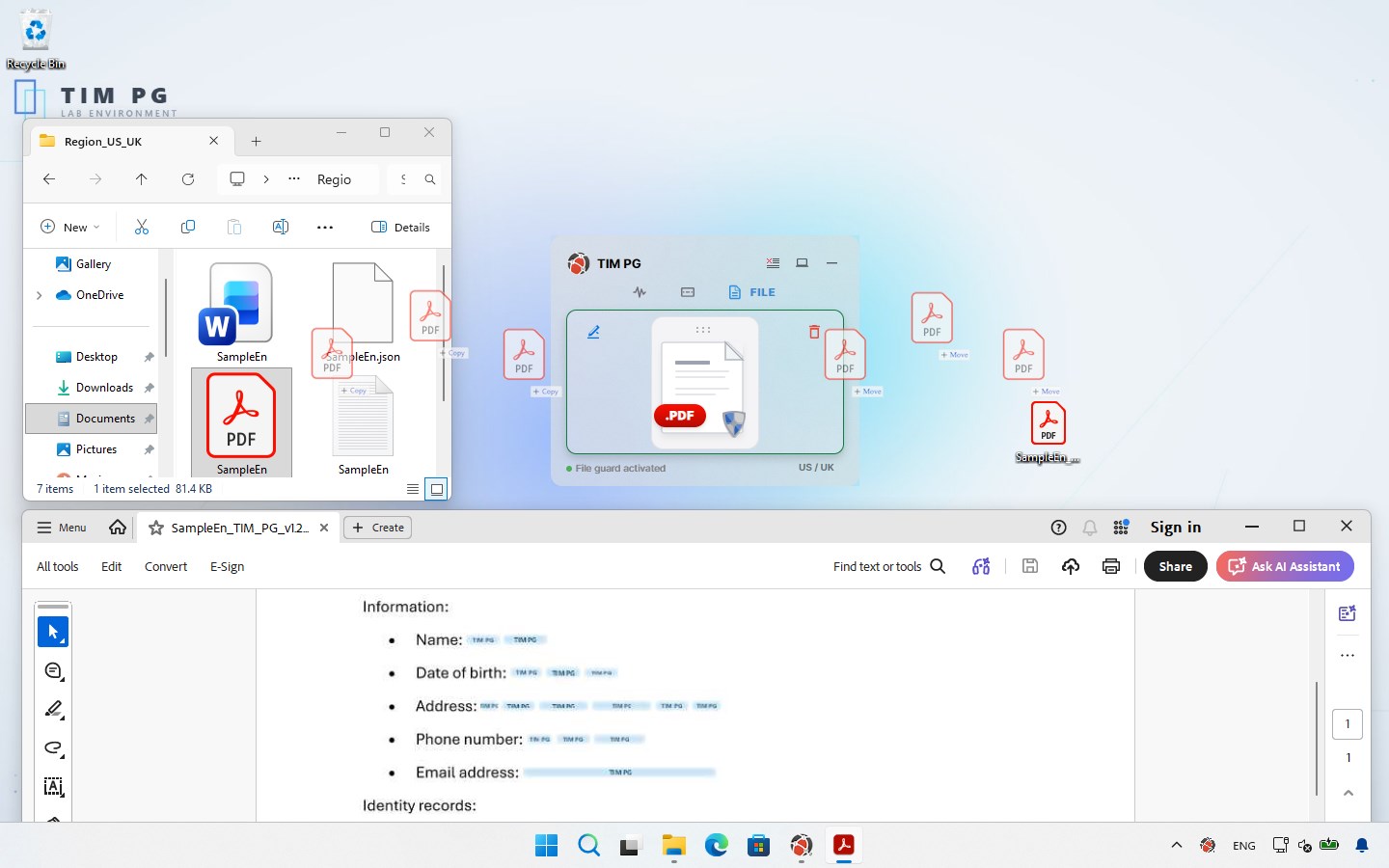Open the Acrobat Menu hamburger
This screenshot has height=868, width=1389.
click(x=61, y=528)
